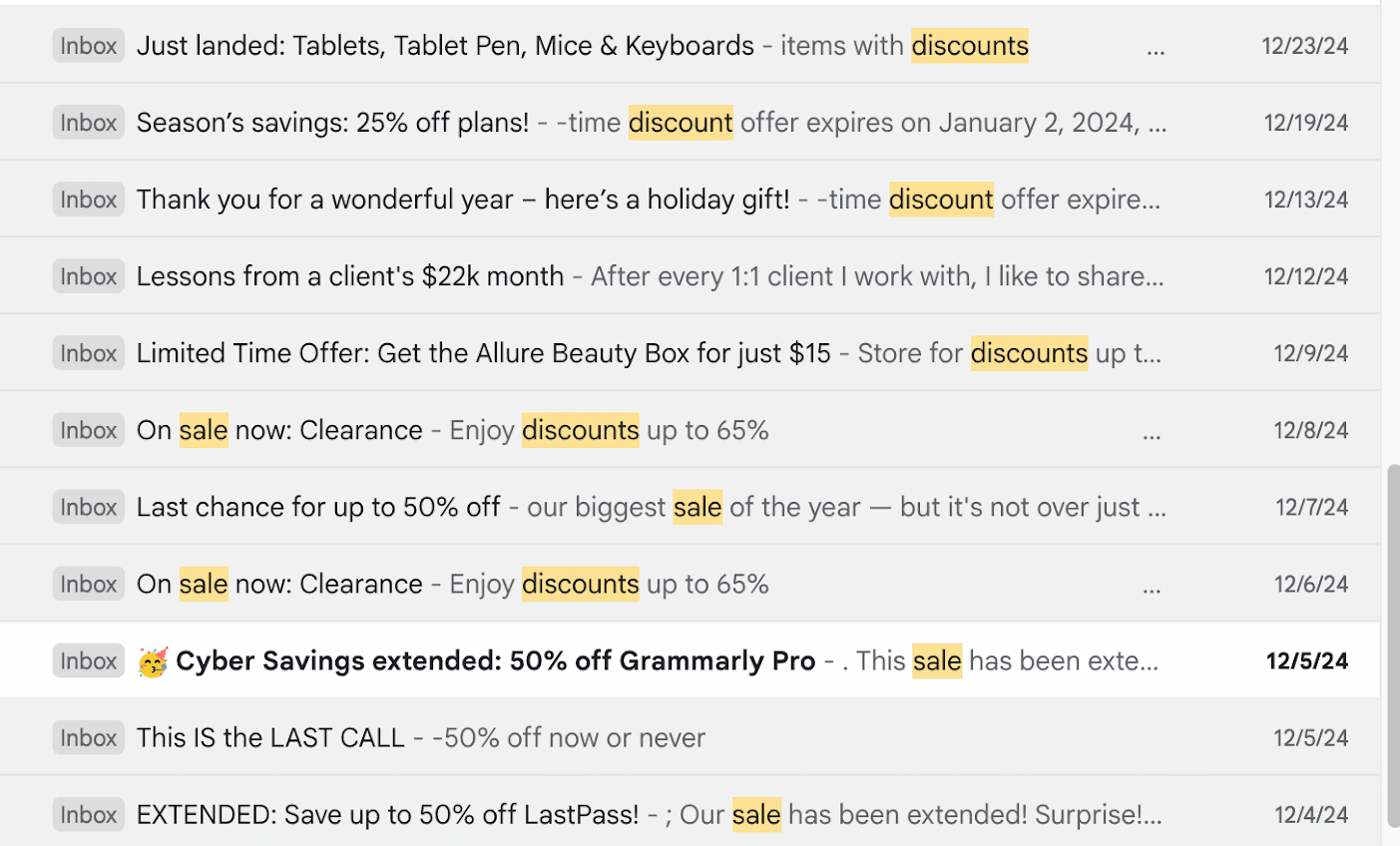Image resolution: width=1400 pixels, height=846 pixels.
Task: Click the Inbox label on the LastPass email
Action: (88, 814)
